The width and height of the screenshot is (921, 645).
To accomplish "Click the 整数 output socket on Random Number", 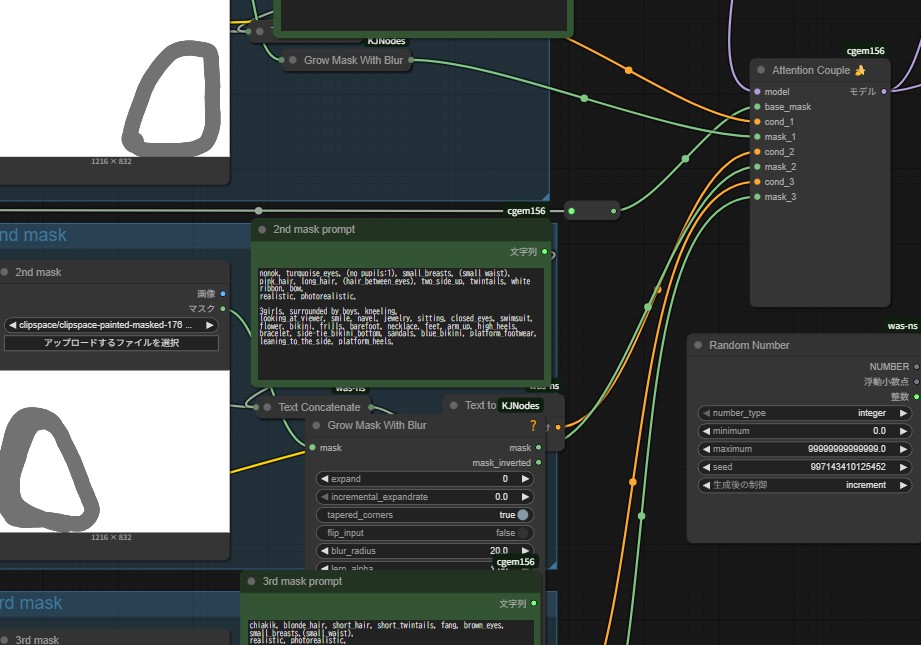I will [916, 397].
